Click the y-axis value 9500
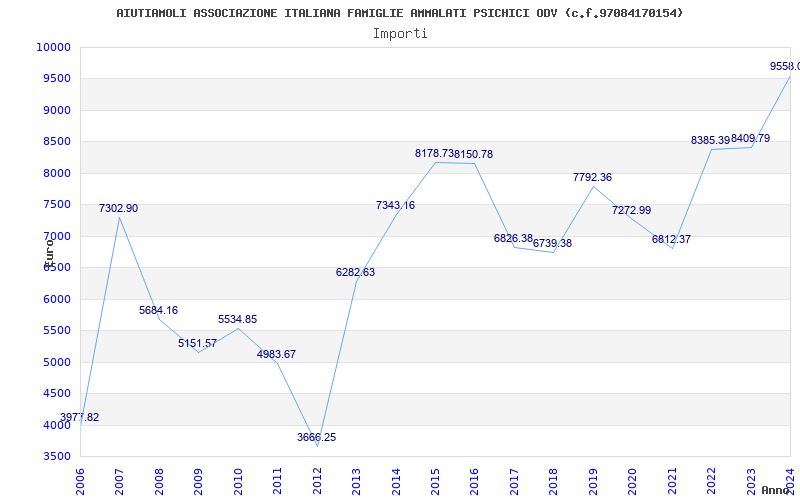 click(x=56, y=79)
